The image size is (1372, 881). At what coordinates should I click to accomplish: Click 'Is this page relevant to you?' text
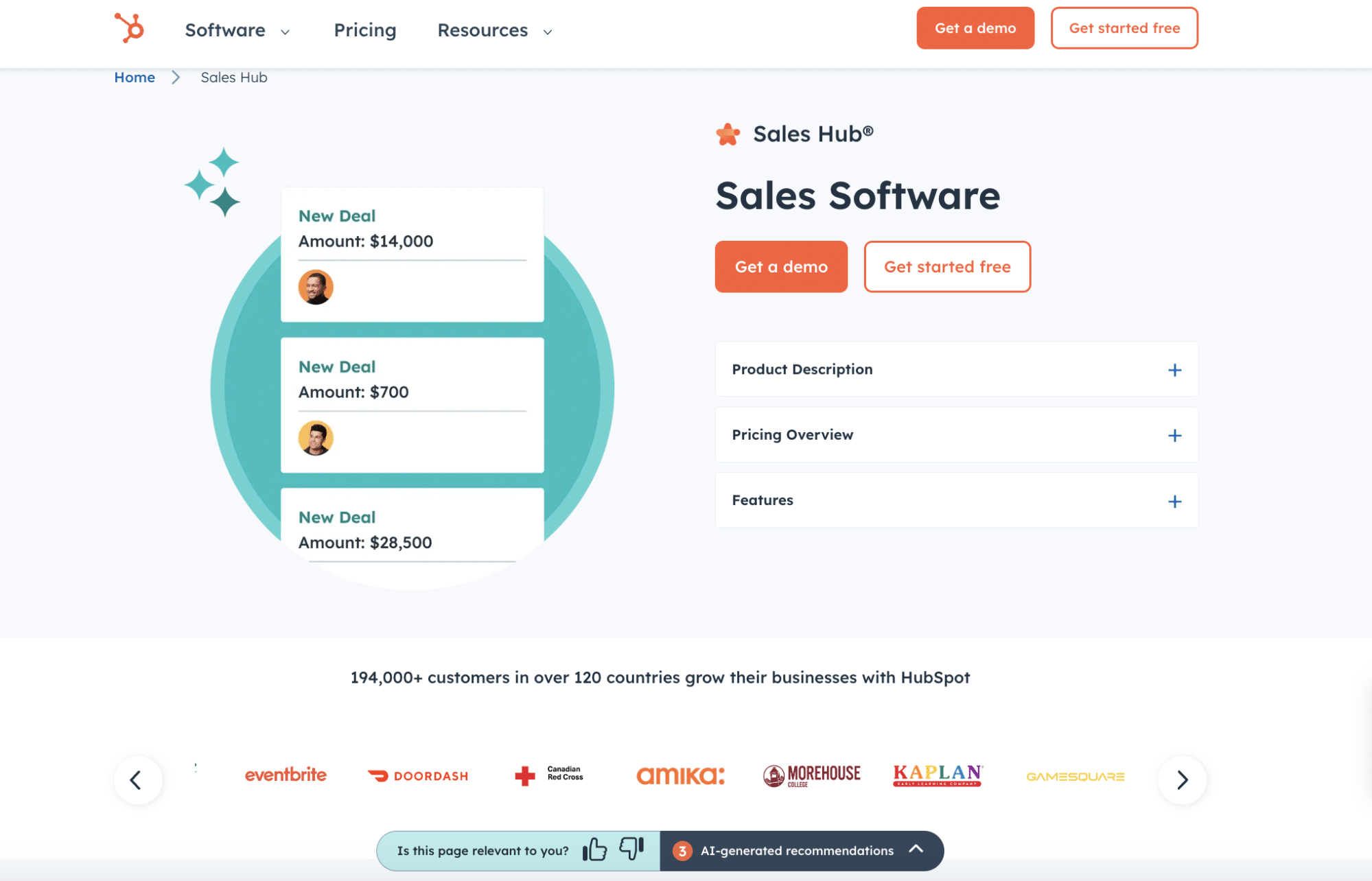click(482, 851)
